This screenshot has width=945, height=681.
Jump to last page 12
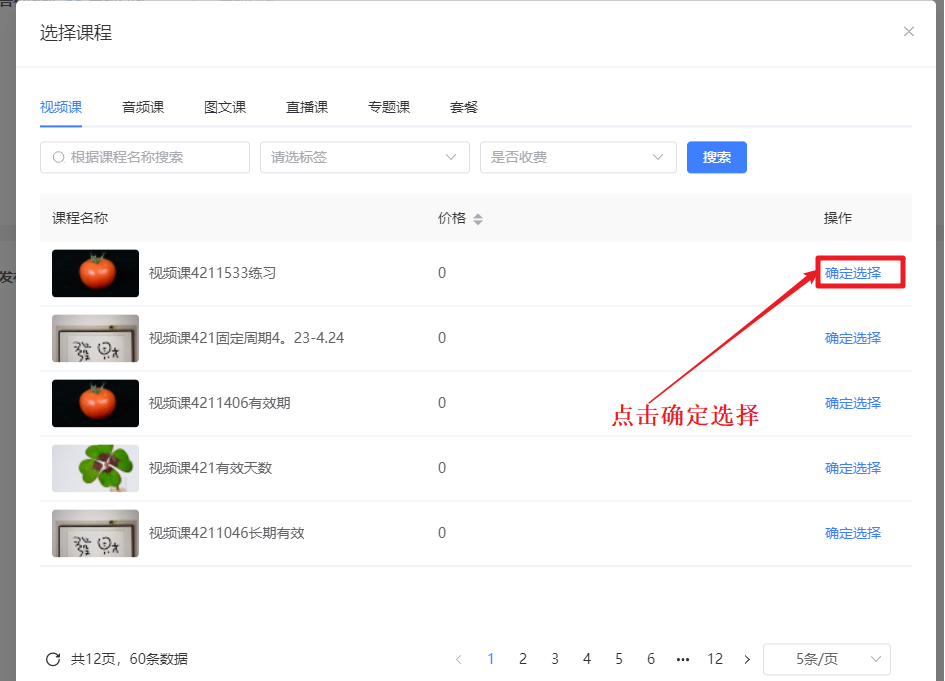click(715, 659)
